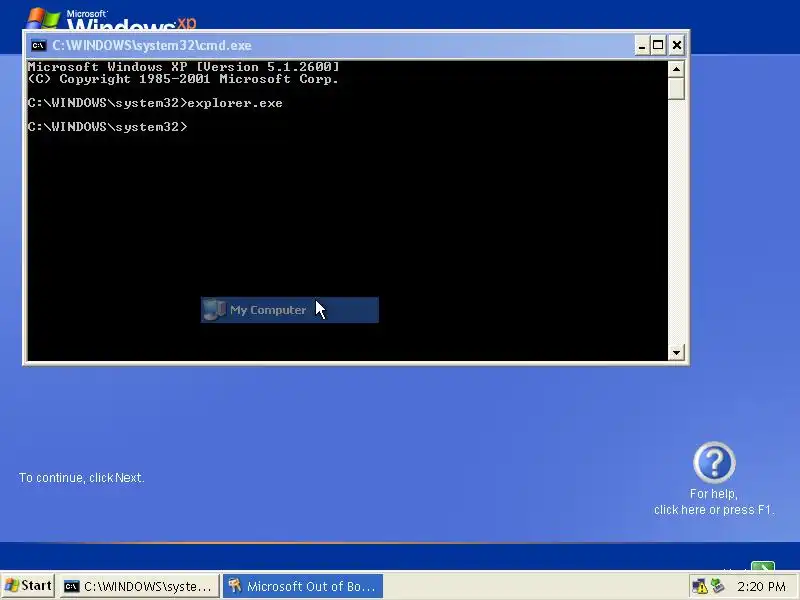
Task: Click the console vertical scrollbar thumb
Action: pyautogui.click(x=676, y=88)
